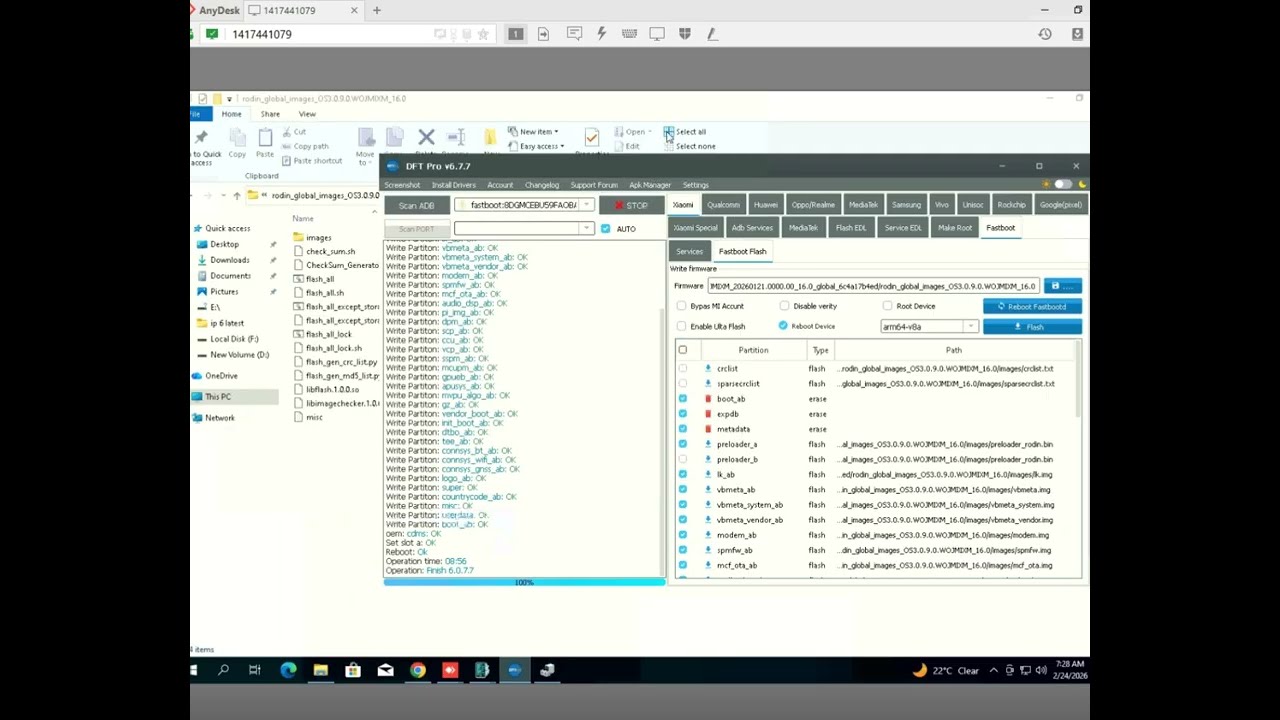Click the Reboot Fastbootd button
This screenshot has height=720, width=1280.
pos(1032,307)
